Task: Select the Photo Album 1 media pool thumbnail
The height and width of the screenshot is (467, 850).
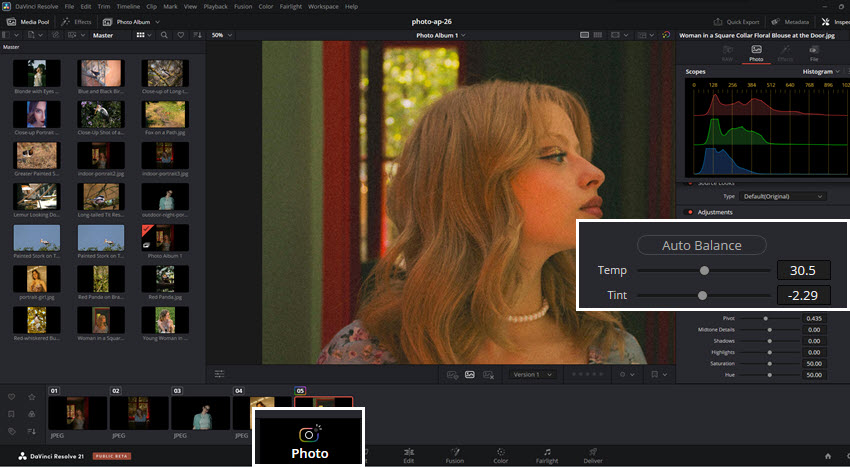Action: tap(165, 238)
